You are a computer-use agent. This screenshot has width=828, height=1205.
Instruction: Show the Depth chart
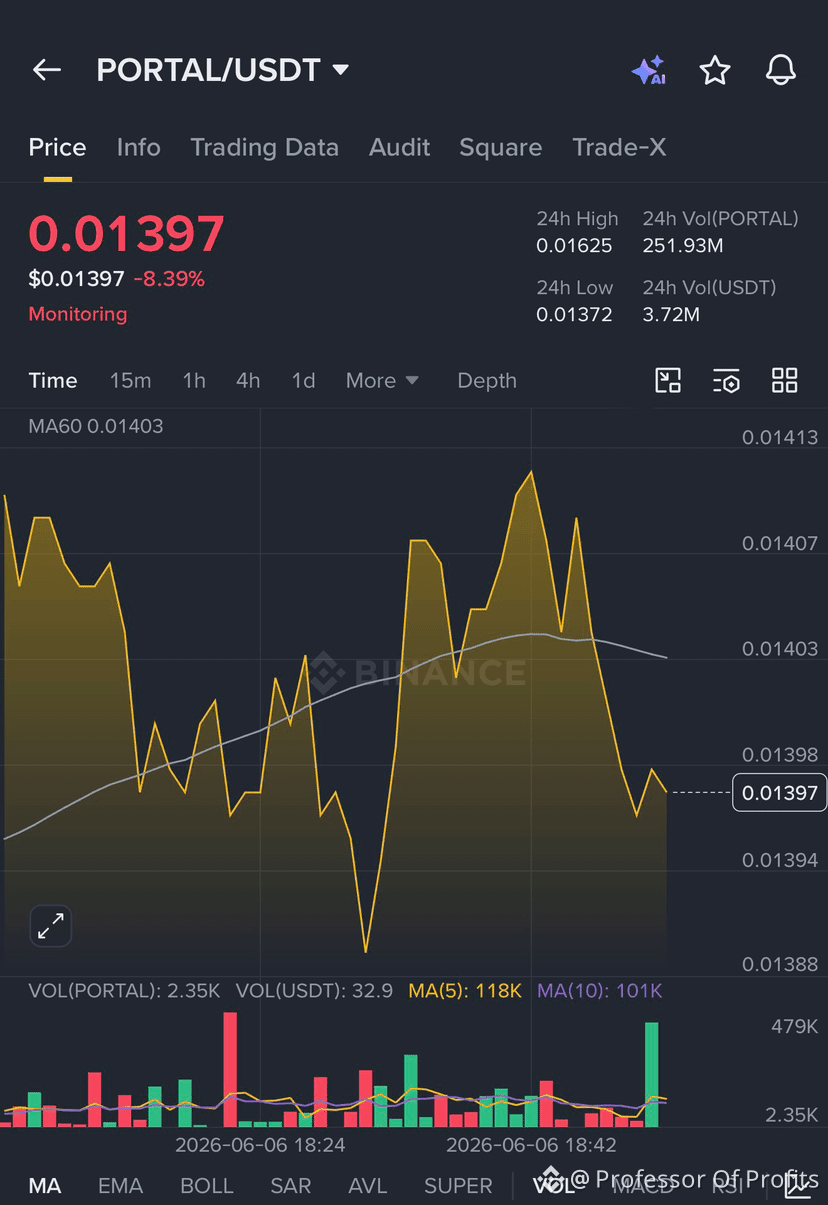pyautogui.click(x=487, y=380)
